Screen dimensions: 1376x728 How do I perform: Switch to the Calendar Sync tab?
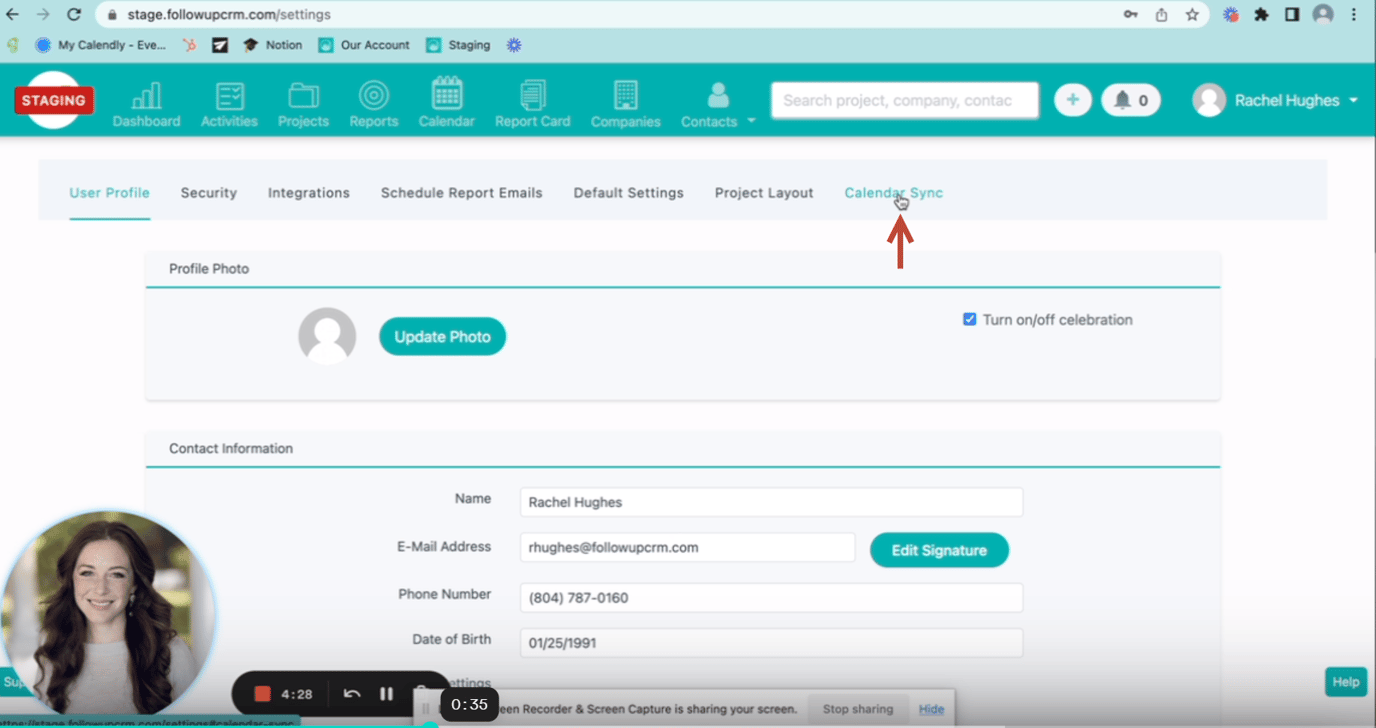click(x=893, y=193)
